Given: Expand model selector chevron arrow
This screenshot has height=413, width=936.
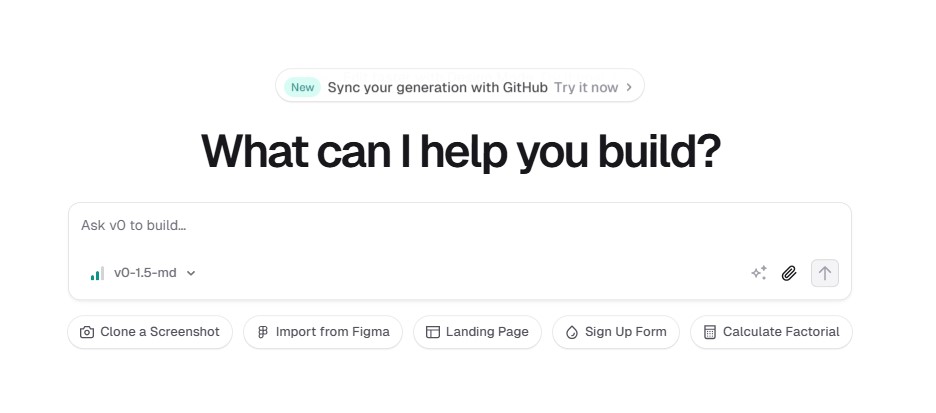Looking at the screenshot, I should [x=191, y=273].
